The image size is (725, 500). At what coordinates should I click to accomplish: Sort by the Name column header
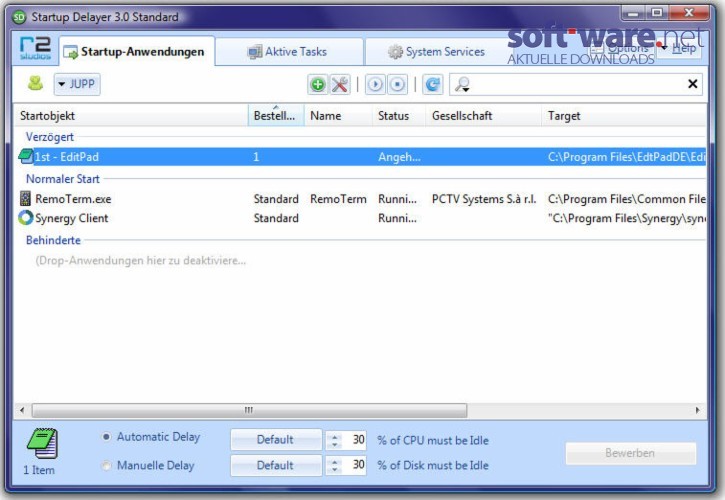coord(338,116)
